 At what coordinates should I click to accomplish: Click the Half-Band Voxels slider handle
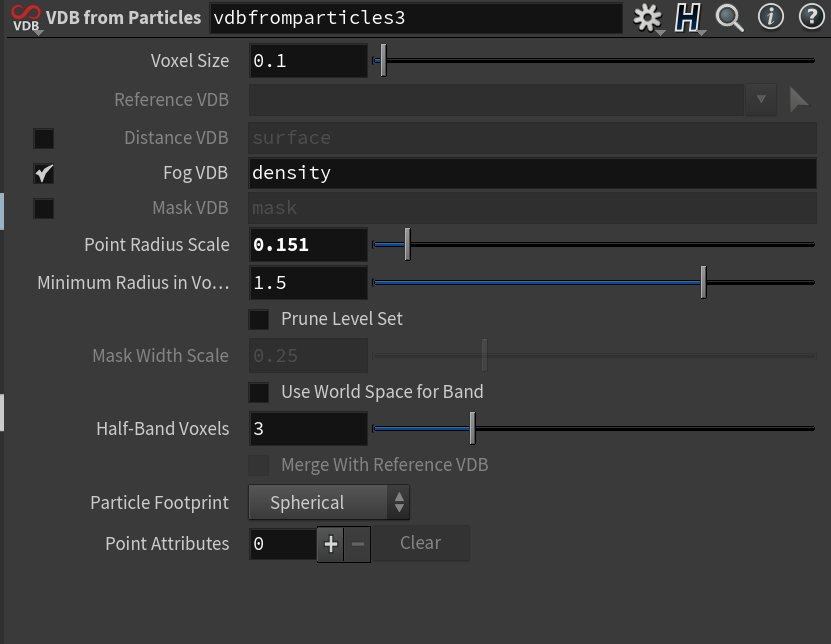point(472,428)
